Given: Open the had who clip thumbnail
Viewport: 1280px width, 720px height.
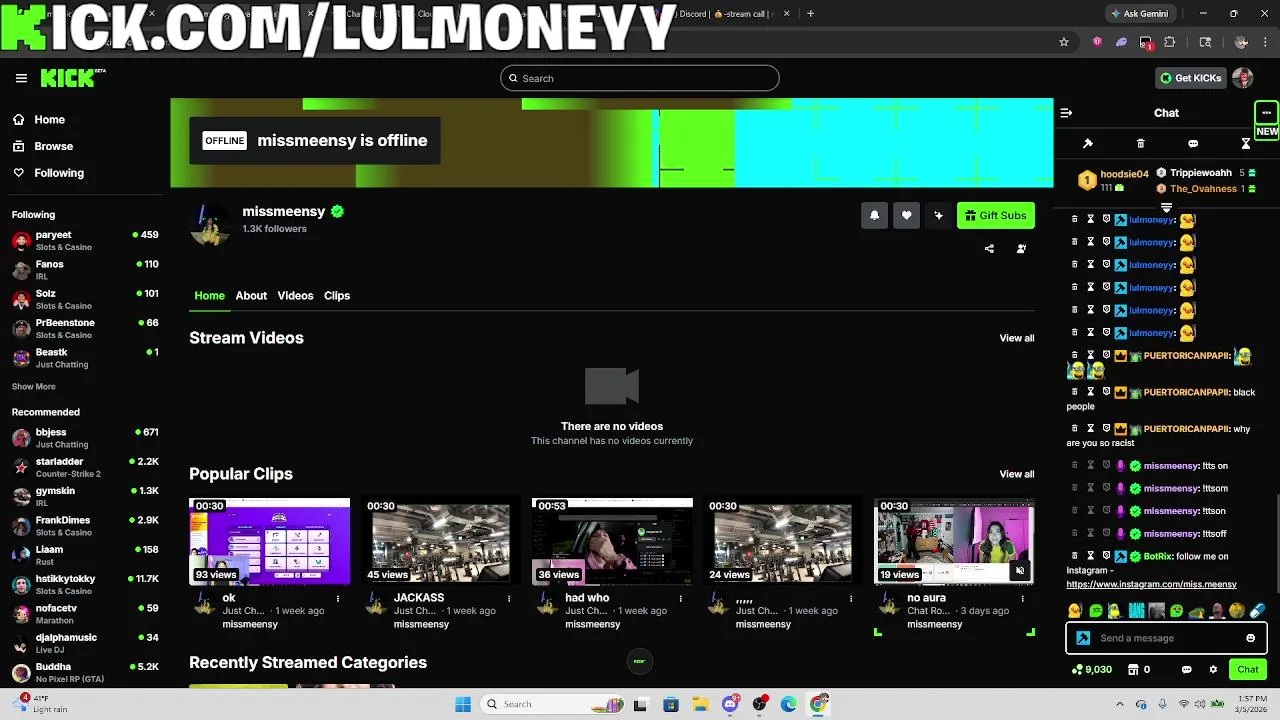Looking at the screenshot, I should tap(612, 541).
